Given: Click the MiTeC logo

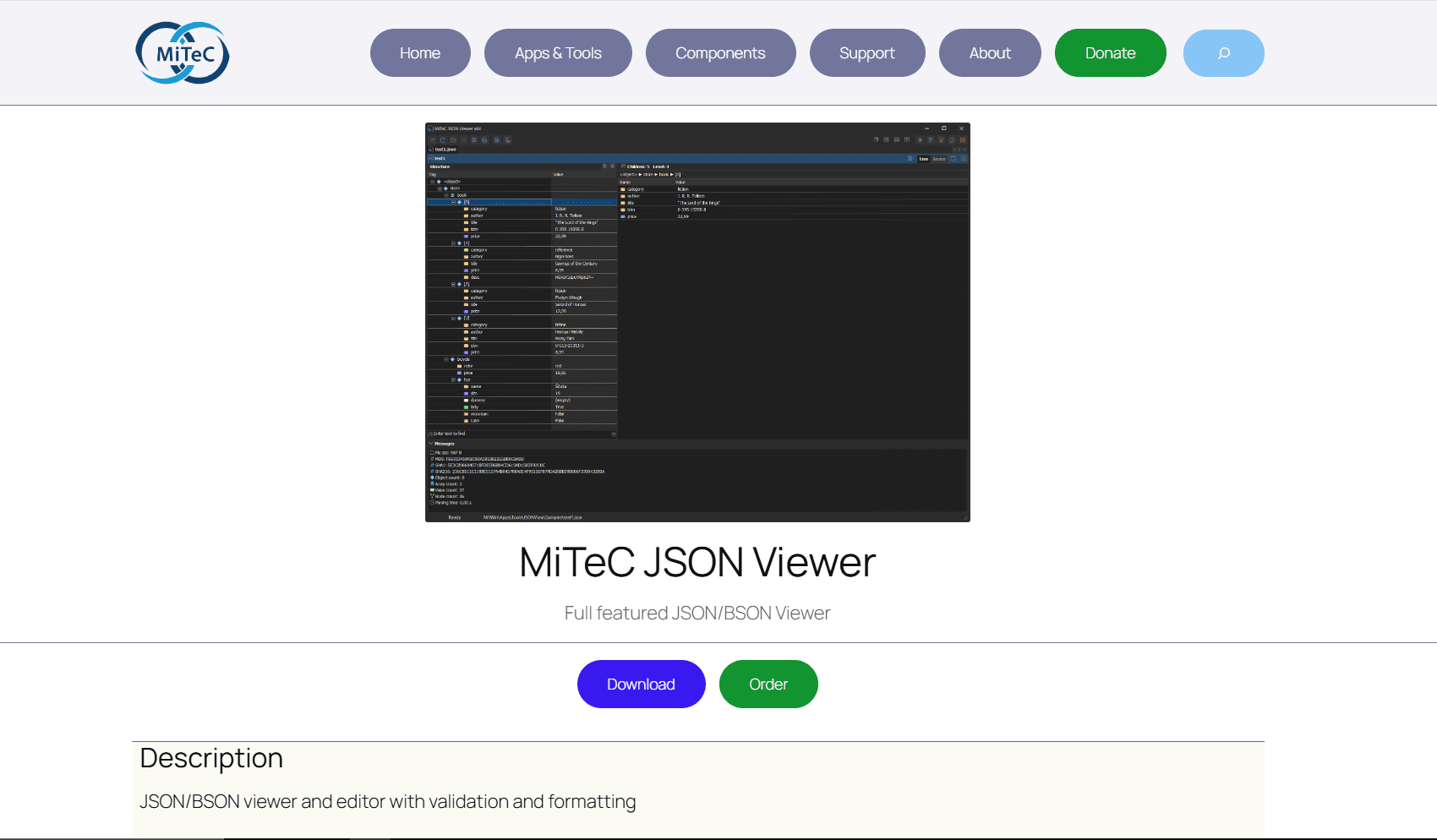Looking at the screenshot, I should (183, 53).
